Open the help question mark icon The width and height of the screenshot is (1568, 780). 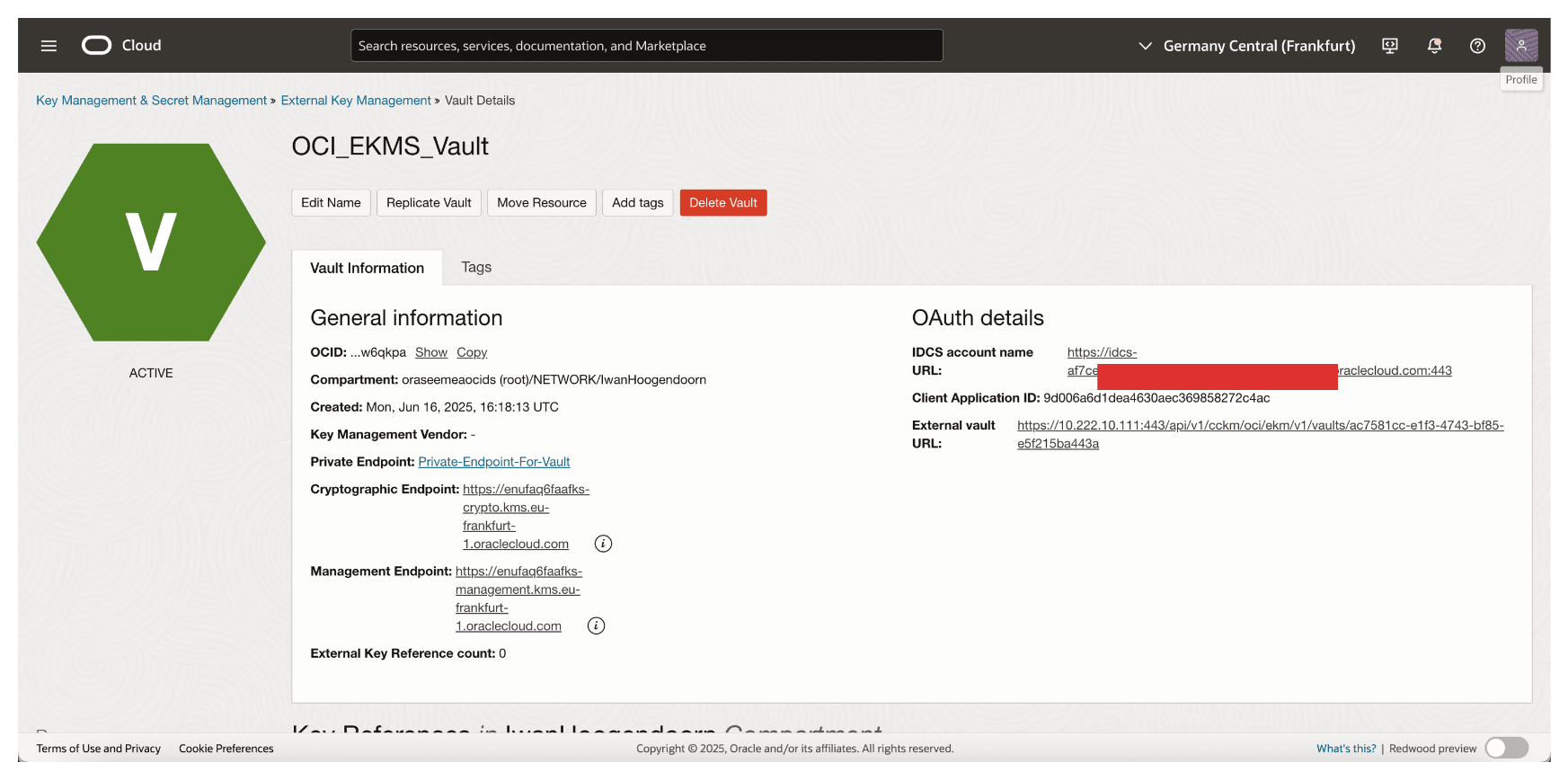pos(1477,46)
